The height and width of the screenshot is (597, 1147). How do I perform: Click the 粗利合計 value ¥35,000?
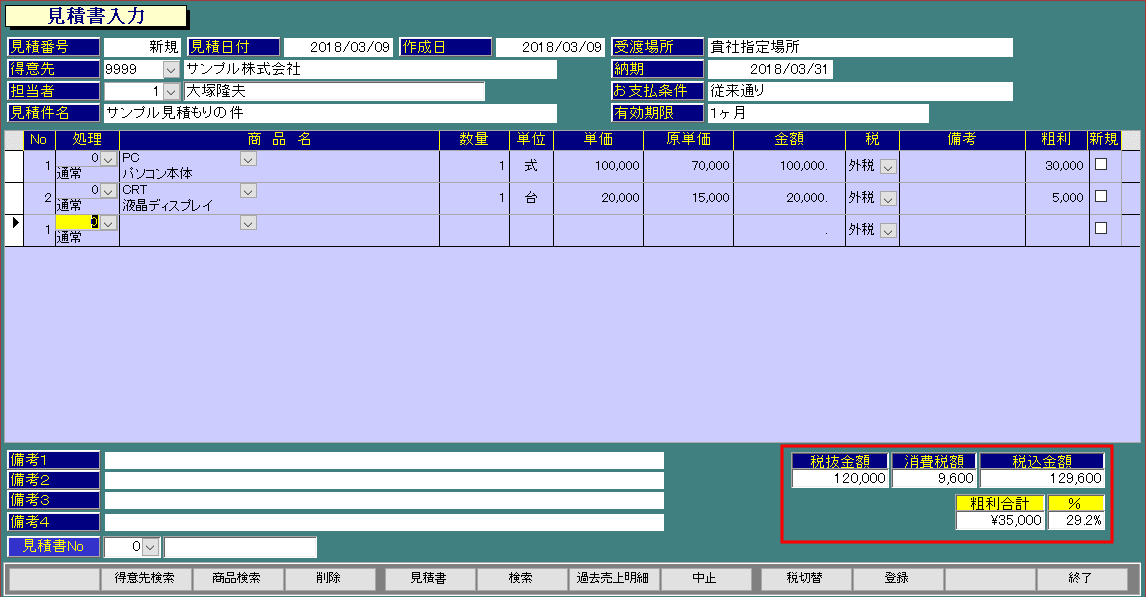(x=1000, y=520)
